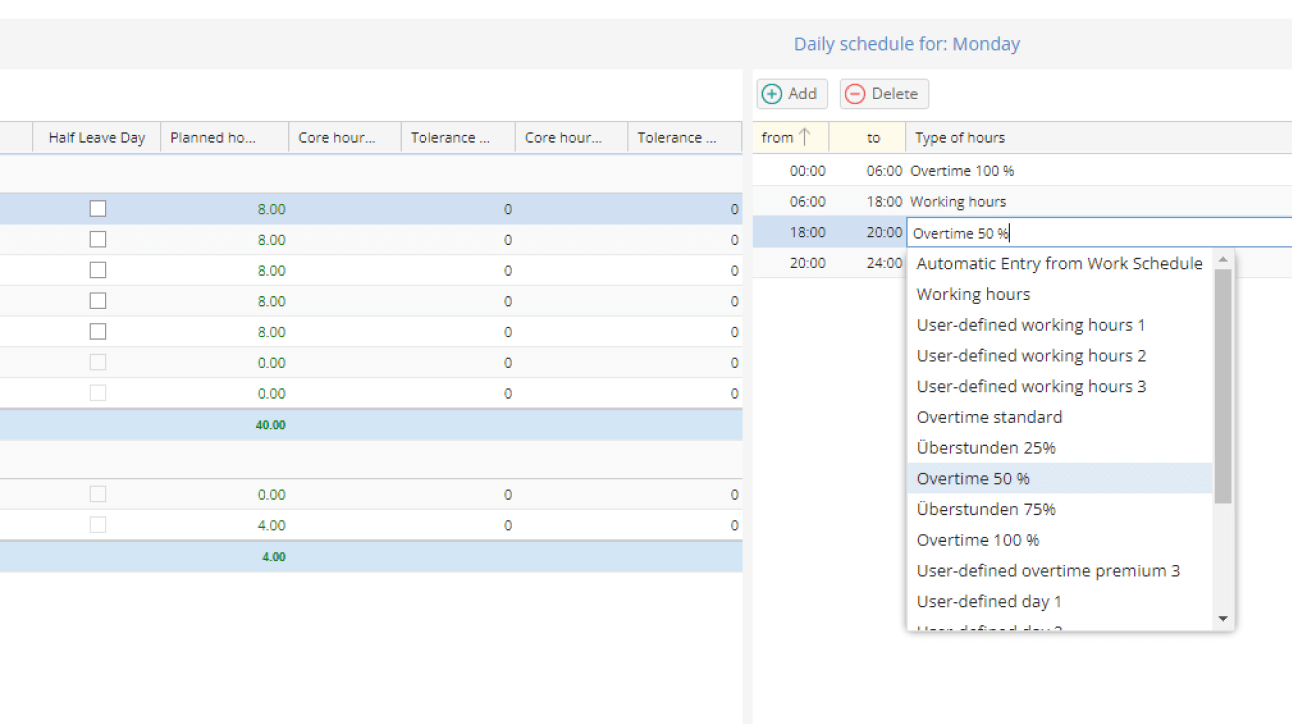Click the Delete button with minus icon
Image resolution: width=1292 pixels, height=724 pixels.
tap(884, 94)
